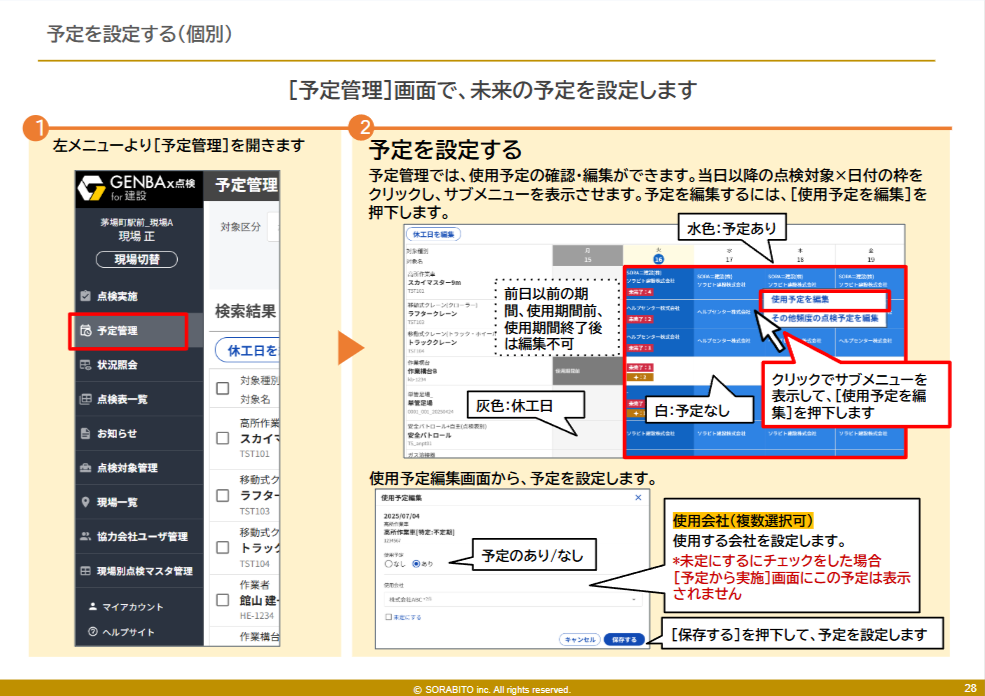Click the ヘルプサイト question mark icon
985x696 pixels.
(x=93, y=632)
